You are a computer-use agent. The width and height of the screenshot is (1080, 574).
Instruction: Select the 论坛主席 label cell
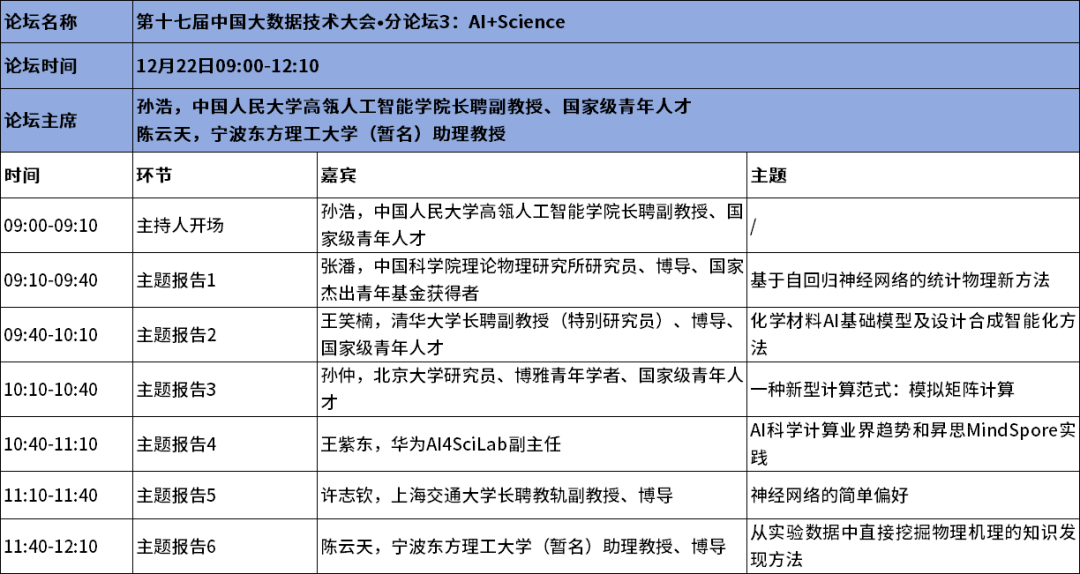point(66,121)
